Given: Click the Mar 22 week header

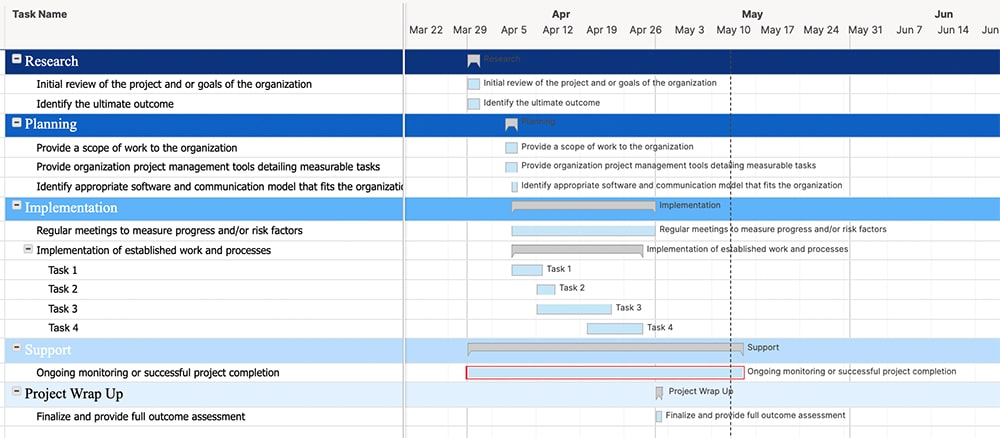Looking at the screenshot, I should 426,30.
